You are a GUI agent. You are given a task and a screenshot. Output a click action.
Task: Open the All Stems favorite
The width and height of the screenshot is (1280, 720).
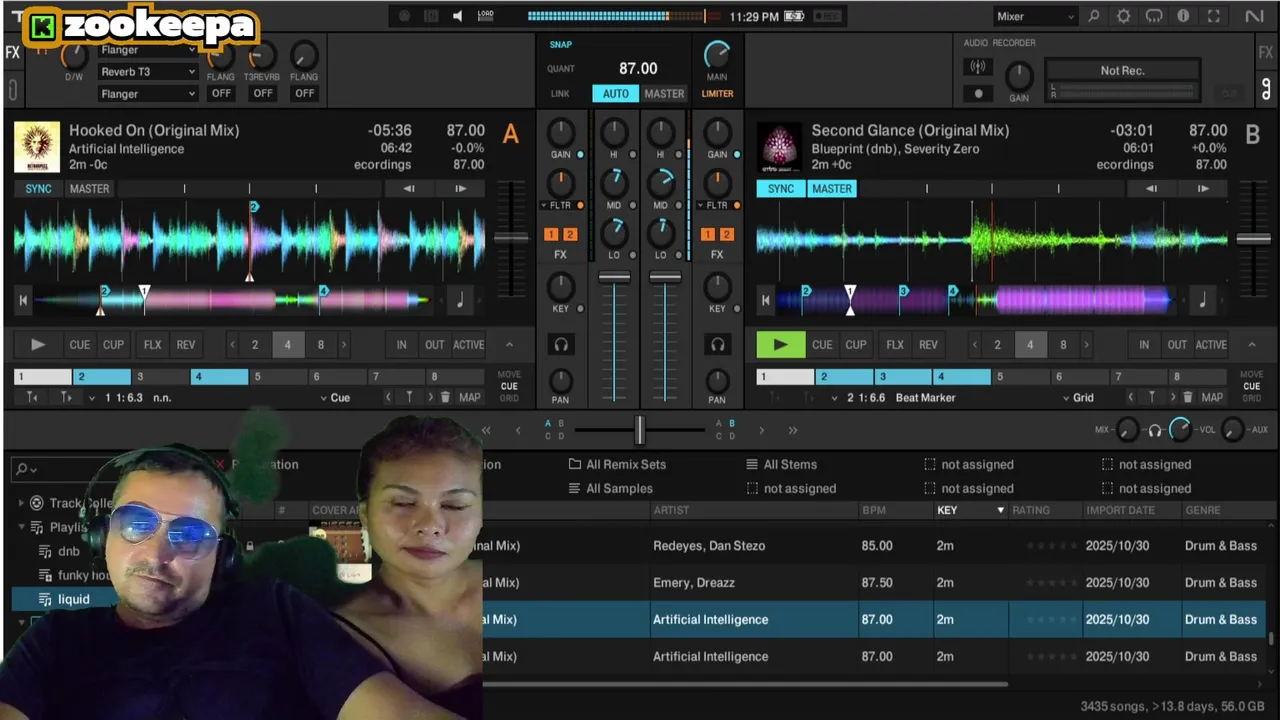782,464
